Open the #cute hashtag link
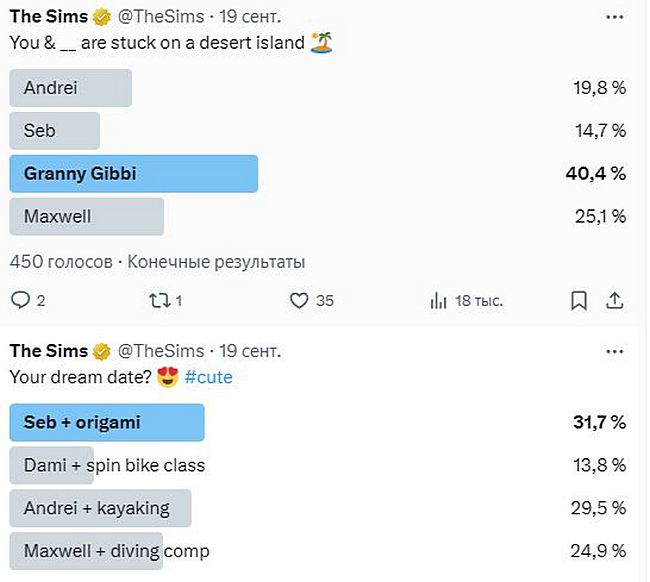650x582 pixels. coord(208,377)
